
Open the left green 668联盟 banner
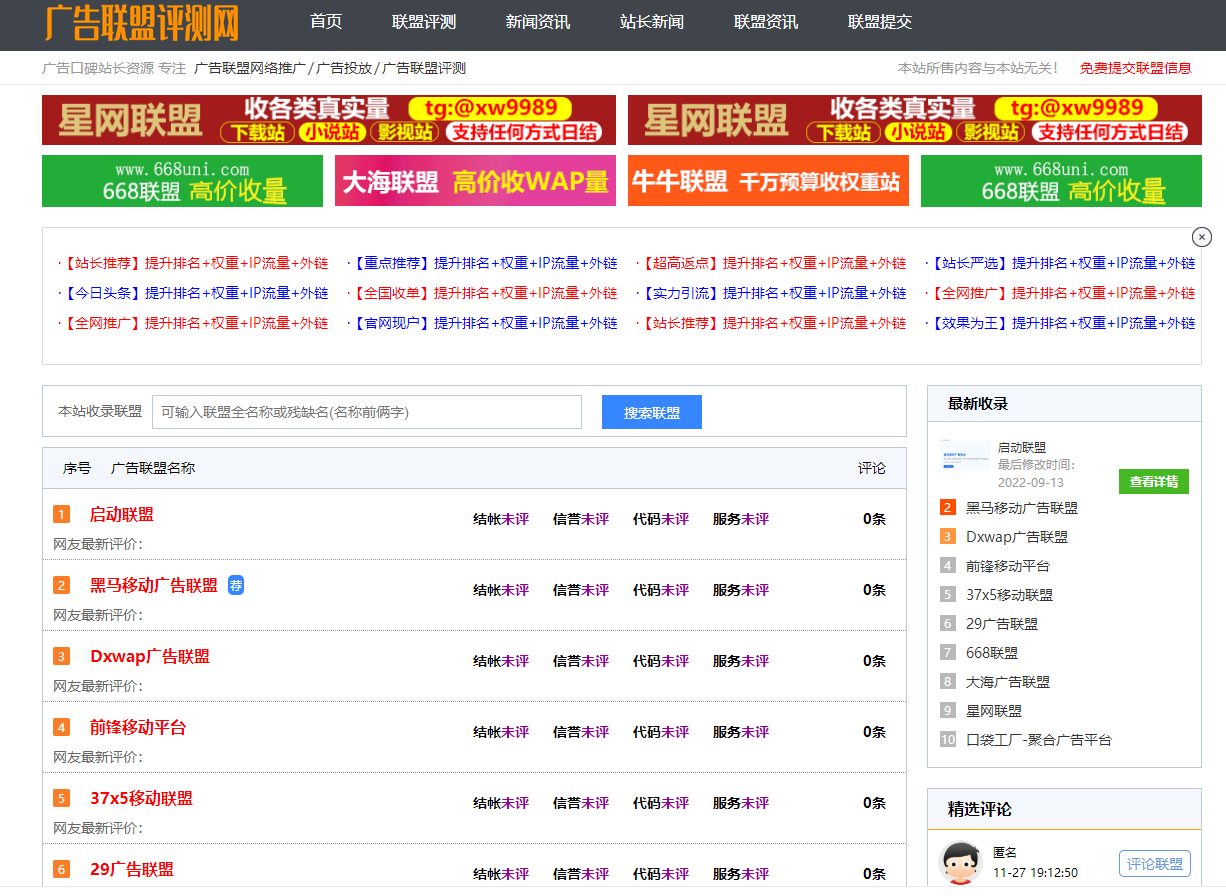(182, 181)
